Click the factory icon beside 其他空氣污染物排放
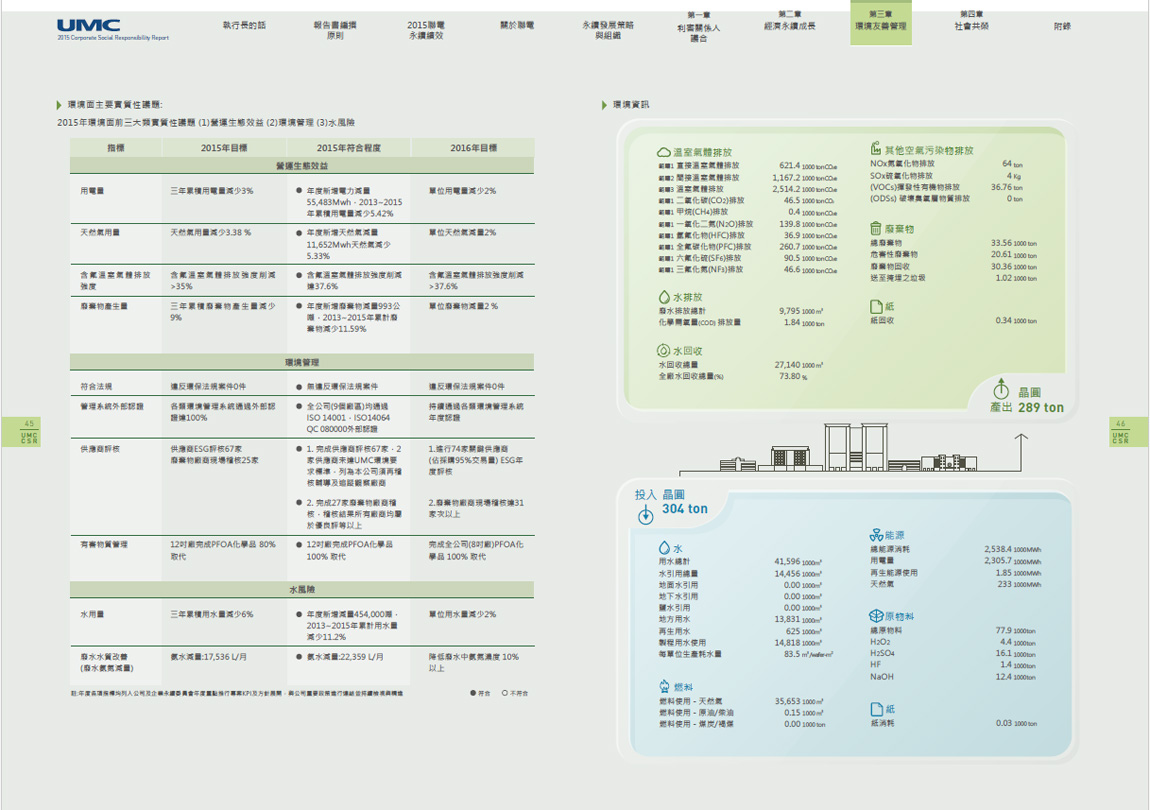 point(876,150)
